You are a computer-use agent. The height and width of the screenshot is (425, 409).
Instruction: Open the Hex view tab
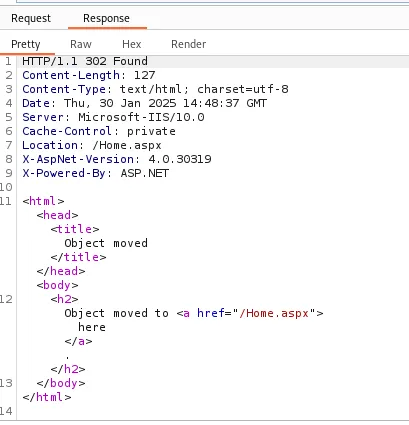[x=132, y=44]
